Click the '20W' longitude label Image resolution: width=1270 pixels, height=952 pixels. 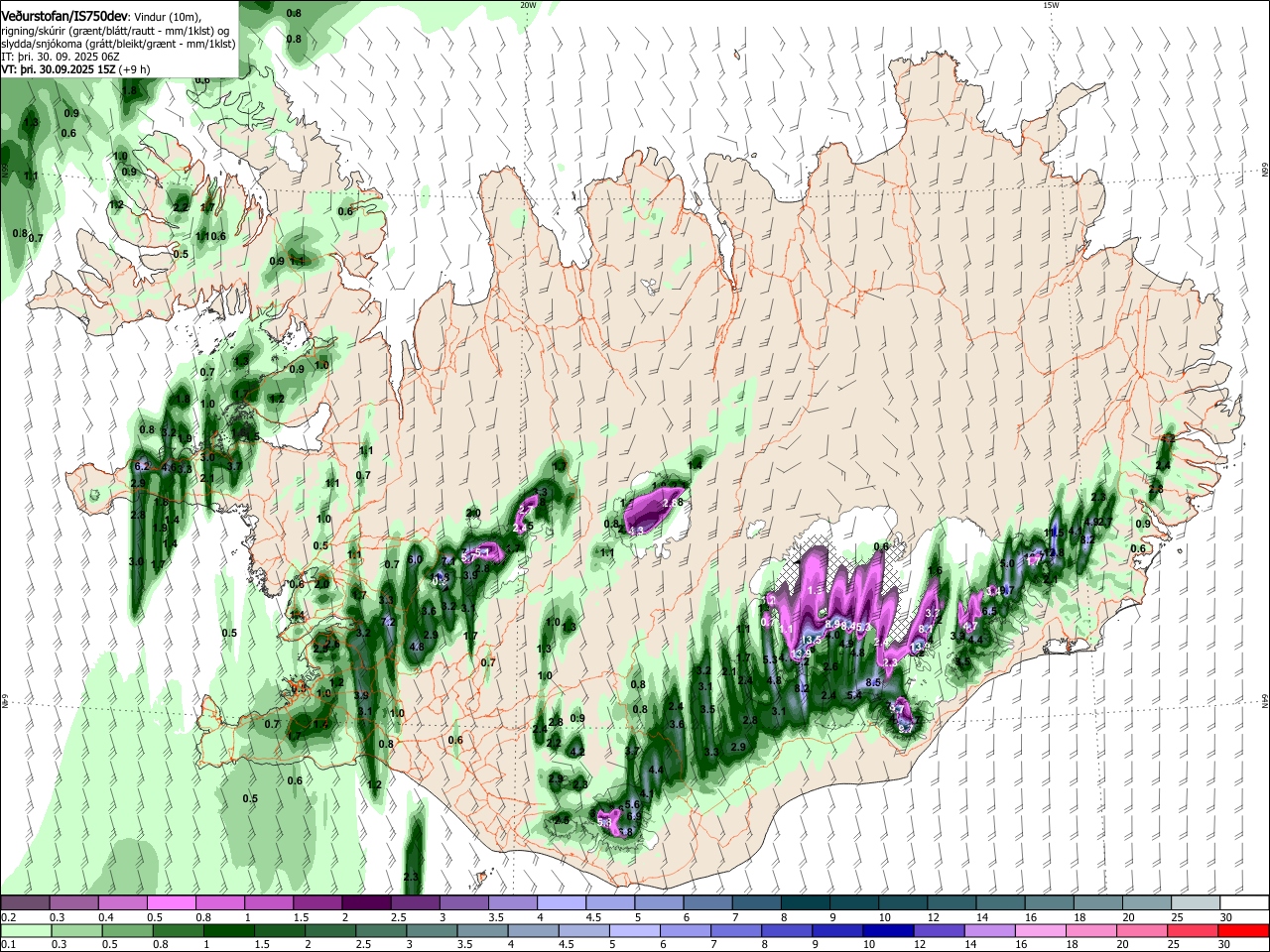528,5
